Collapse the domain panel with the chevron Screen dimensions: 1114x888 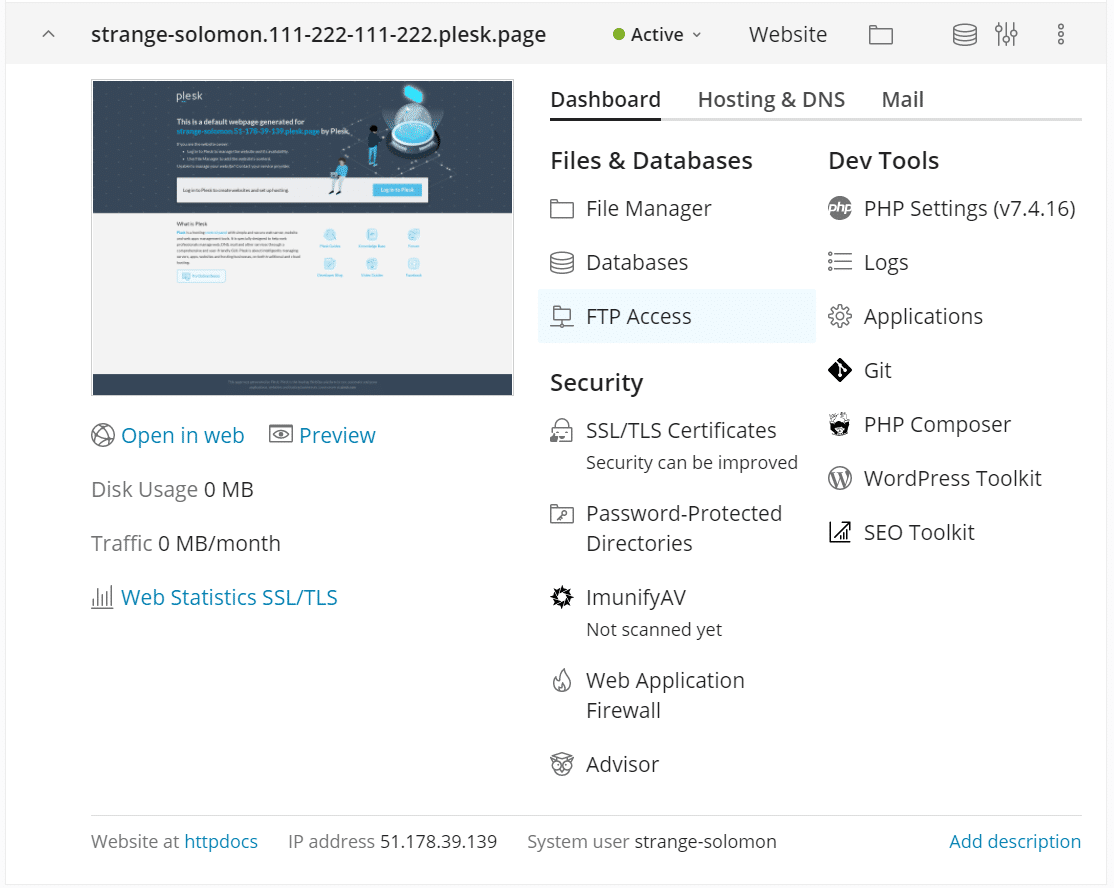coord(48,35)
